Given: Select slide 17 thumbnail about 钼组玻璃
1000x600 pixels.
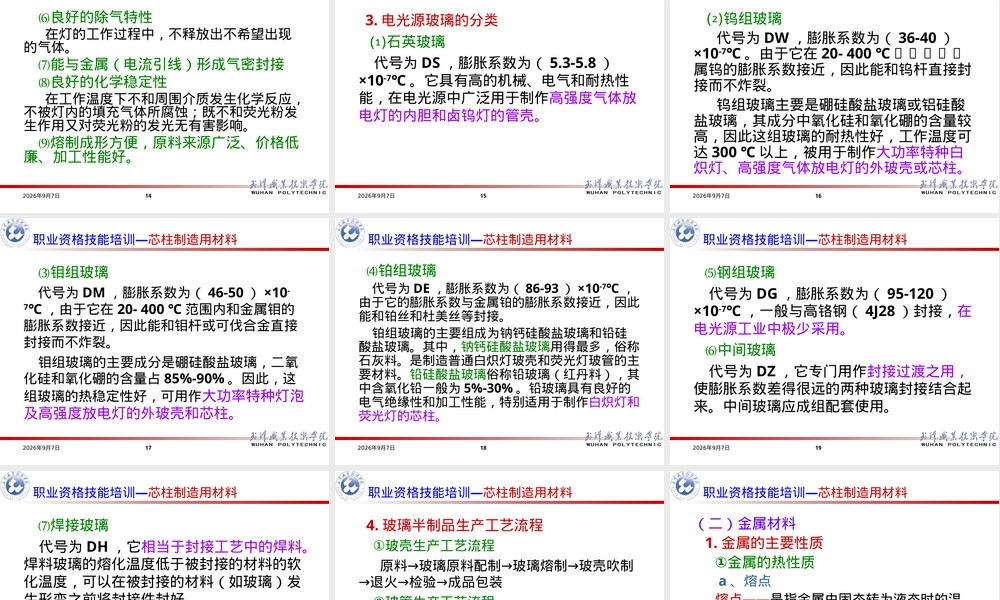Looking at the screenshot, I should pyautogui.click(x=164, y=340).
